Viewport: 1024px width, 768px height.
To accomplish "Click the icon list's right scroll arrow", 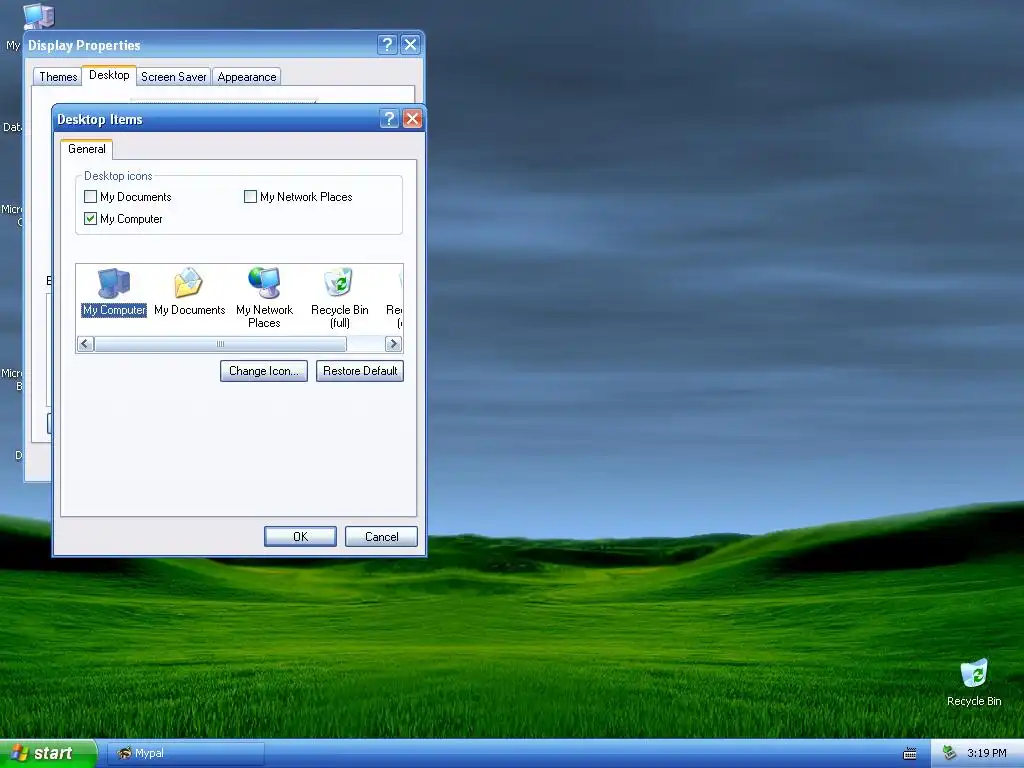I will tap(393, 344).
